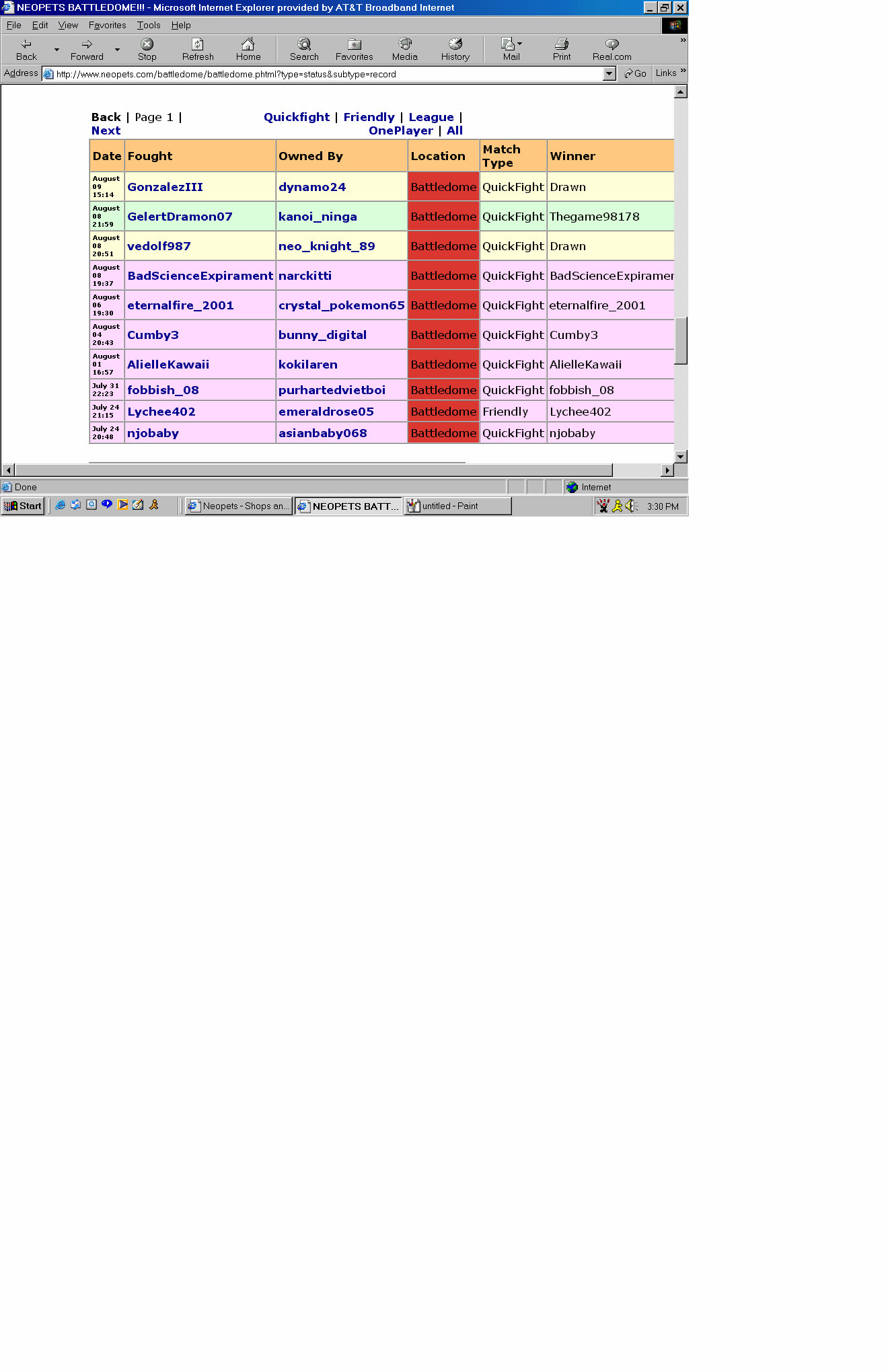The height and width of the screenshot is (1372, 888).
Task: Open the Edit menu
Action: [x=40, y=25]
